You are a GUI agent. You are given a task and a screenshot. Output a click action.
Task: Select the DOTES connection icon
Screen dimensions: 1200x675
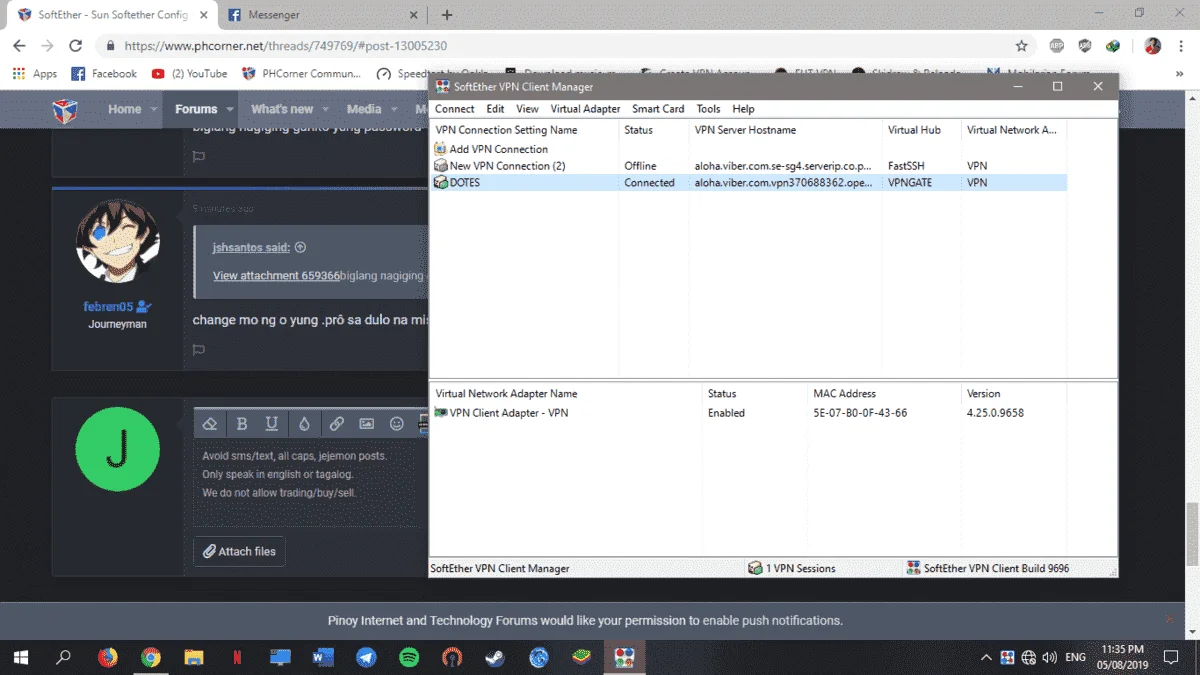point(441,183)
